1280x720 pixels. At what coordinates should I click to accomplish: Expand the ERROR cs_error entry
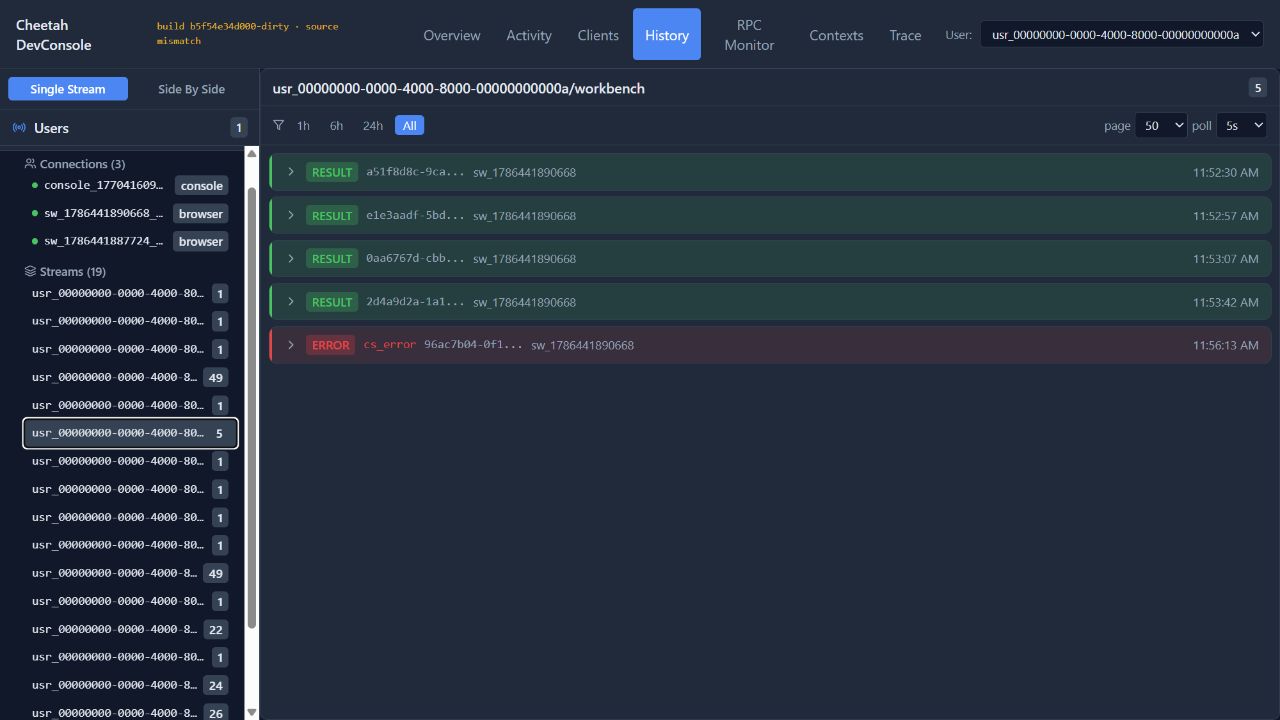[291, 345]
